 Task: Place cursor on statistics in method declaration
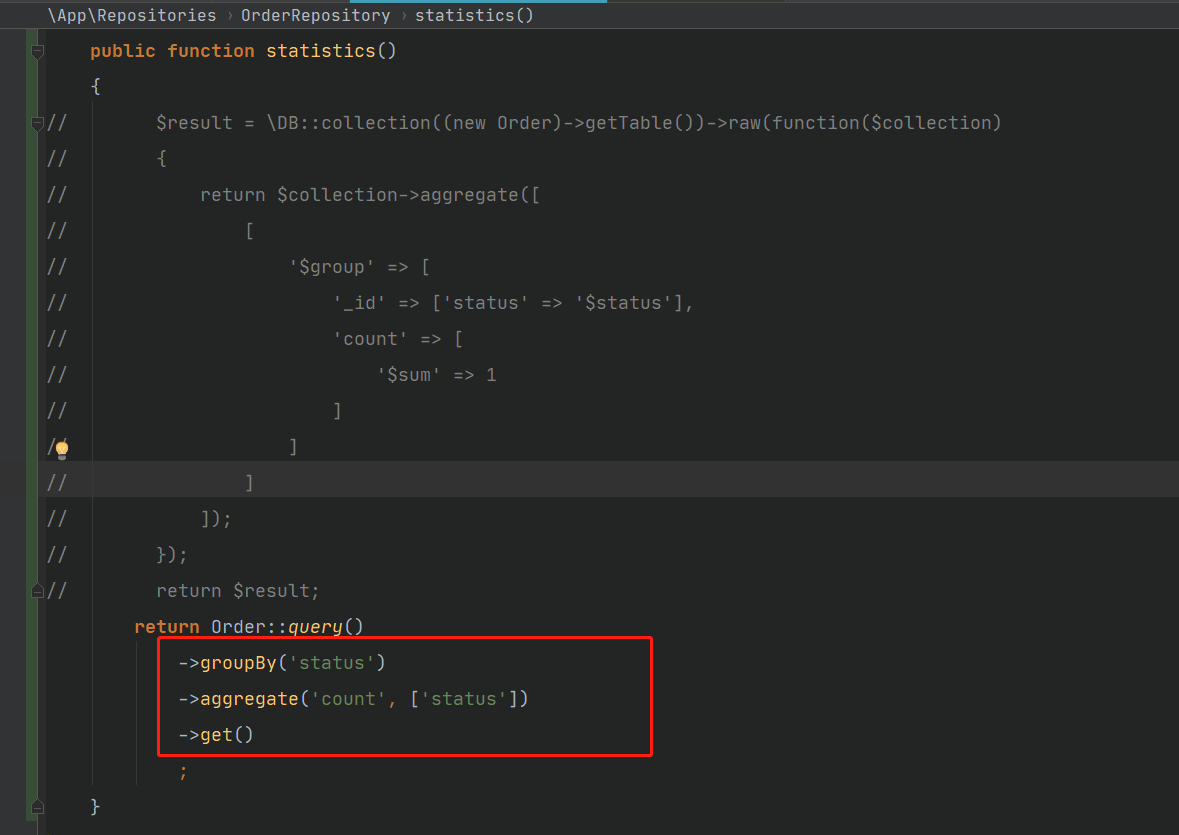click(x=320, y=51)
